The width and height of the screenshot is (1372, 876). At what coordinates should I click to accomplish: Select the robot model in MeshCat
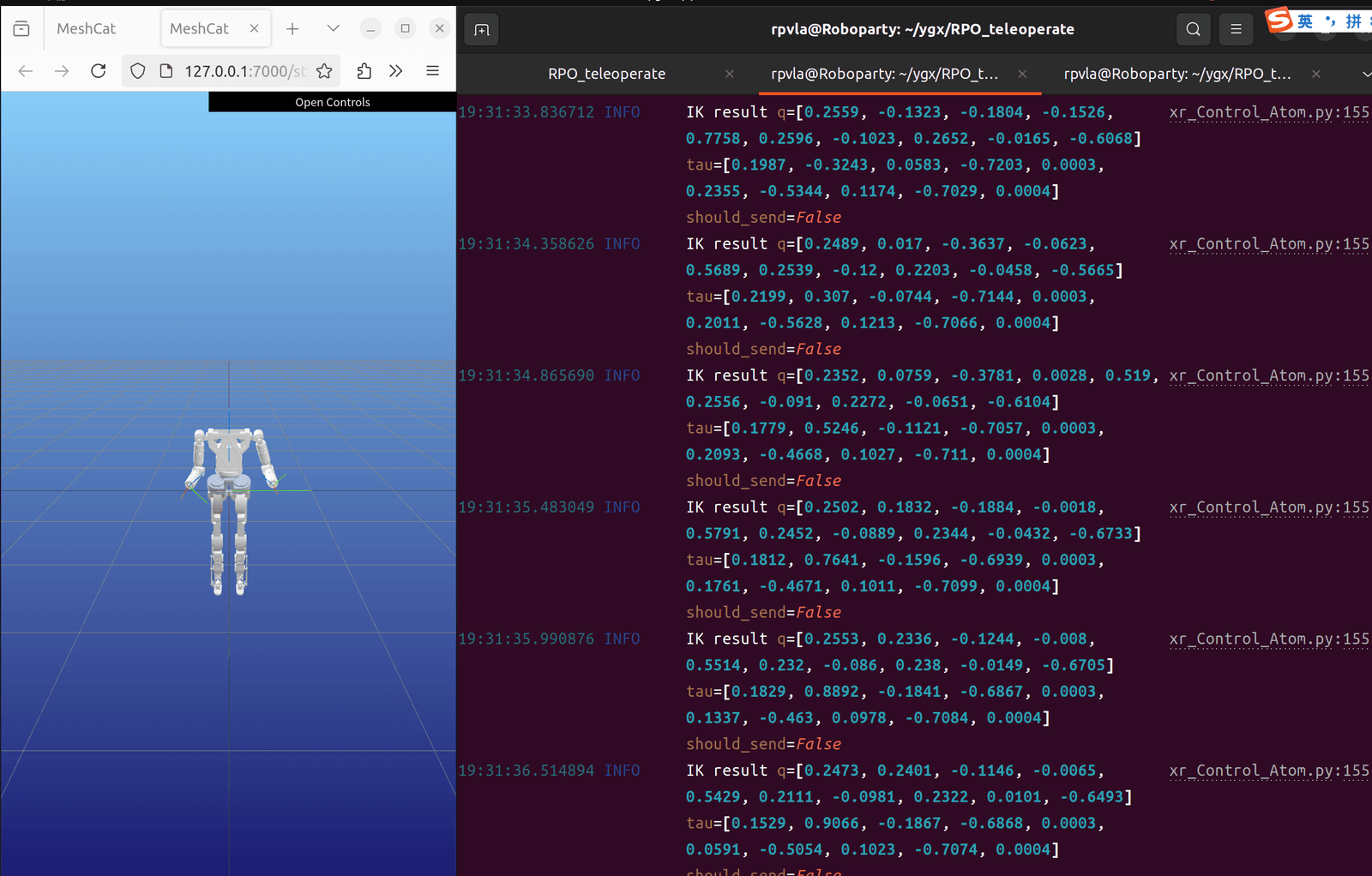point(230,510)
